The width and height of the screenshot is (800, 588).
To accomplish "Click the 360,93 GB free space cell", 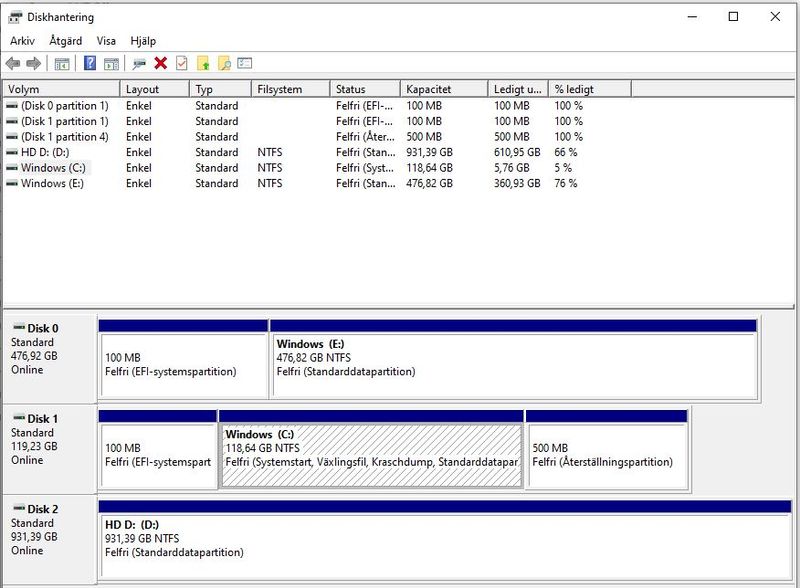I will pos(517,183).
